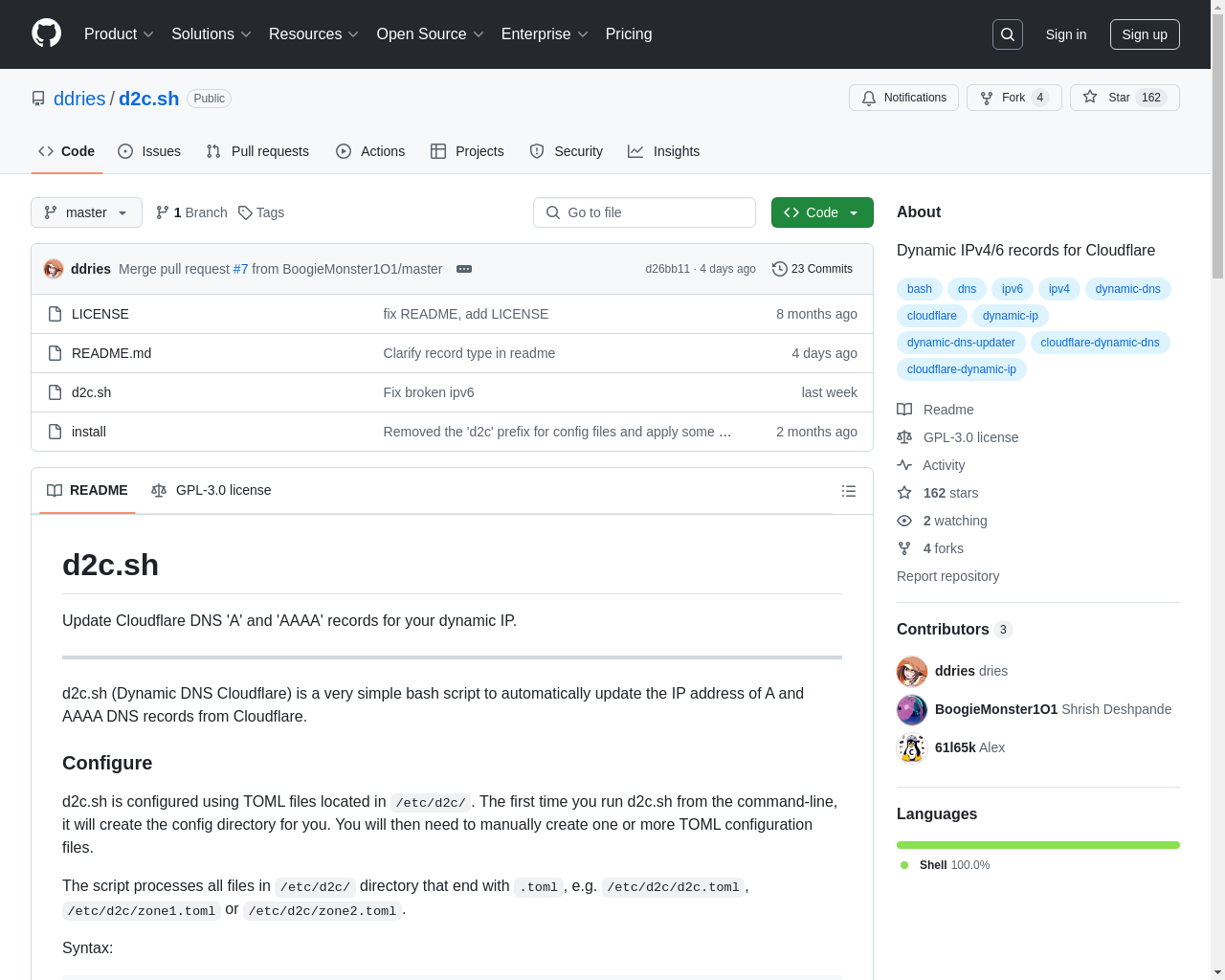Switch to the Issues tab
This screenshot has width=1225, height=980.
point(149,151)
